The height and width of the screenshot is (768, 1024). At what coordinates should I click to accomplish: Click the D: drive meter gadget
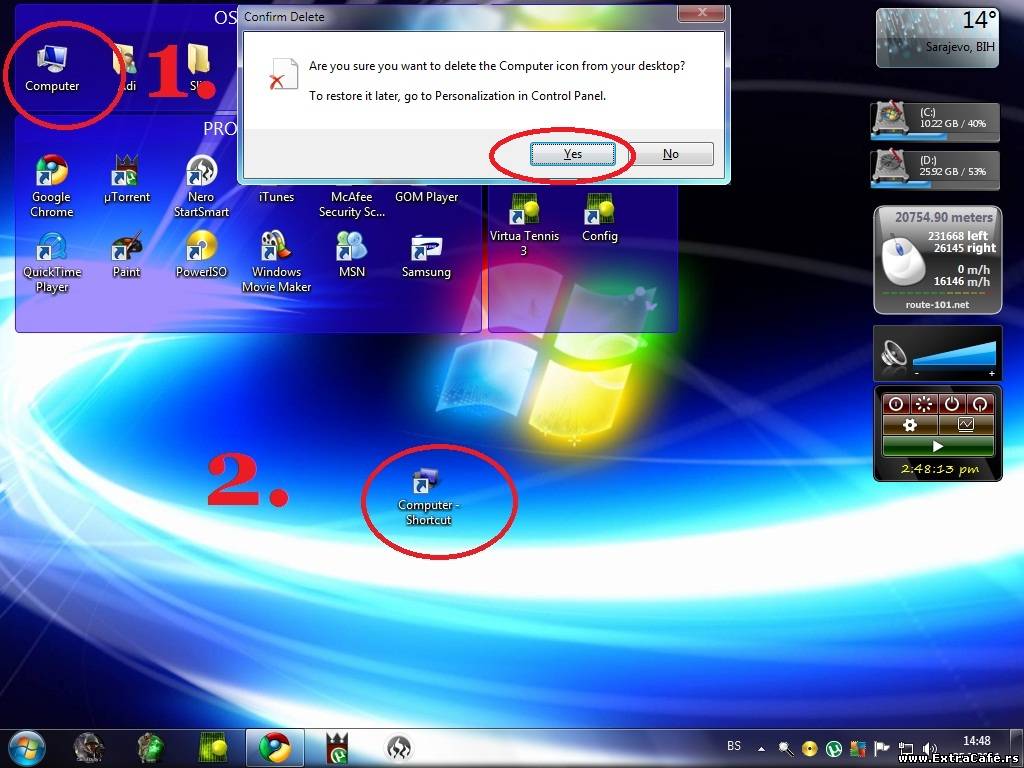(x=935, y=169)
